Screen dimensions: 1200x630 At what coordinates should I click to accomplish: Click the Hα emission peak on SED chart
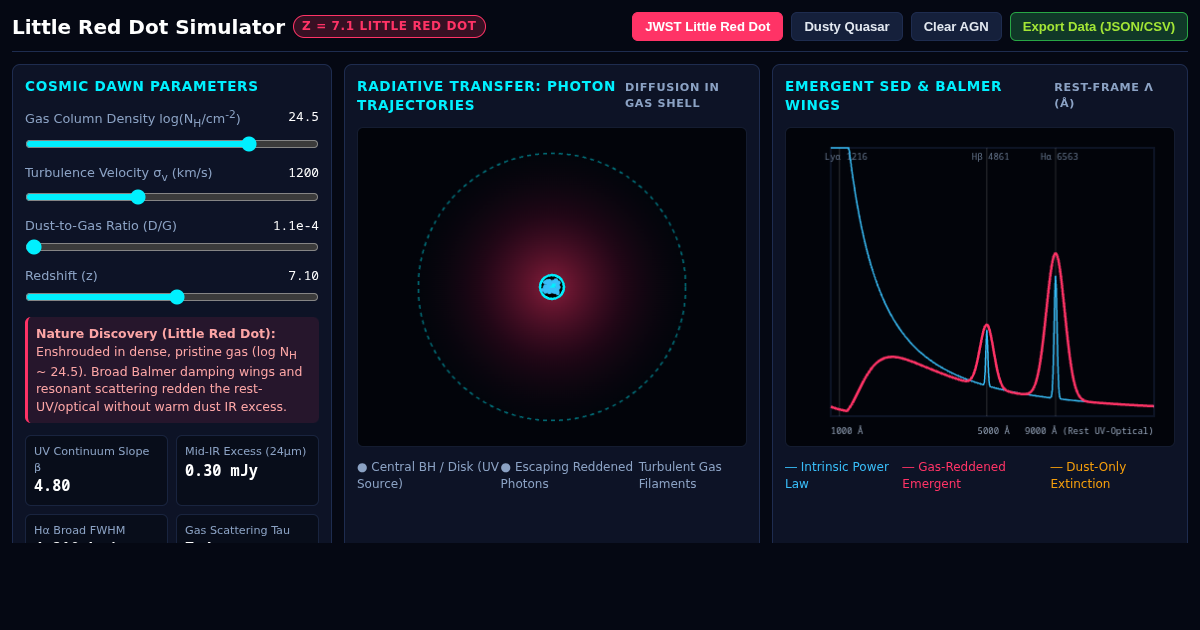pos(1055,256)
